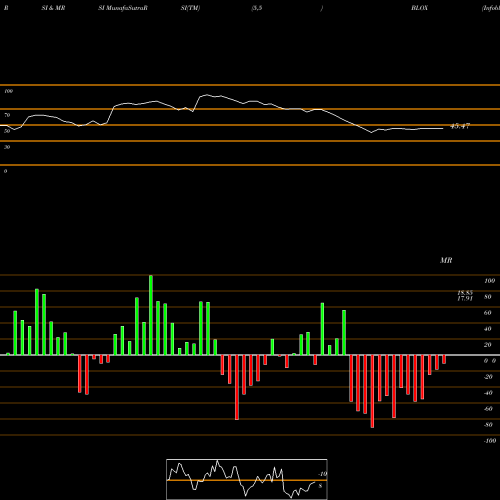Click the MR axis label -100
The width and height of the screenshot is (500, 500).
490,441
